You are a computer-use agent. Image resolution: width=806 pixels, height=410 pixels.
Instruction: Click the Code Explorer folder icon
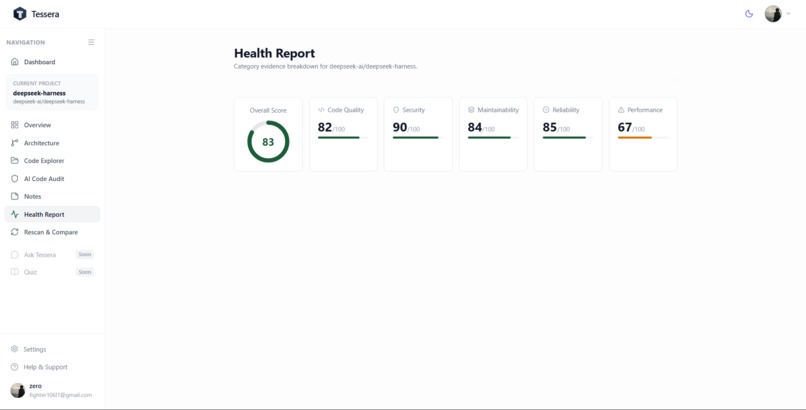pos(14,160)
